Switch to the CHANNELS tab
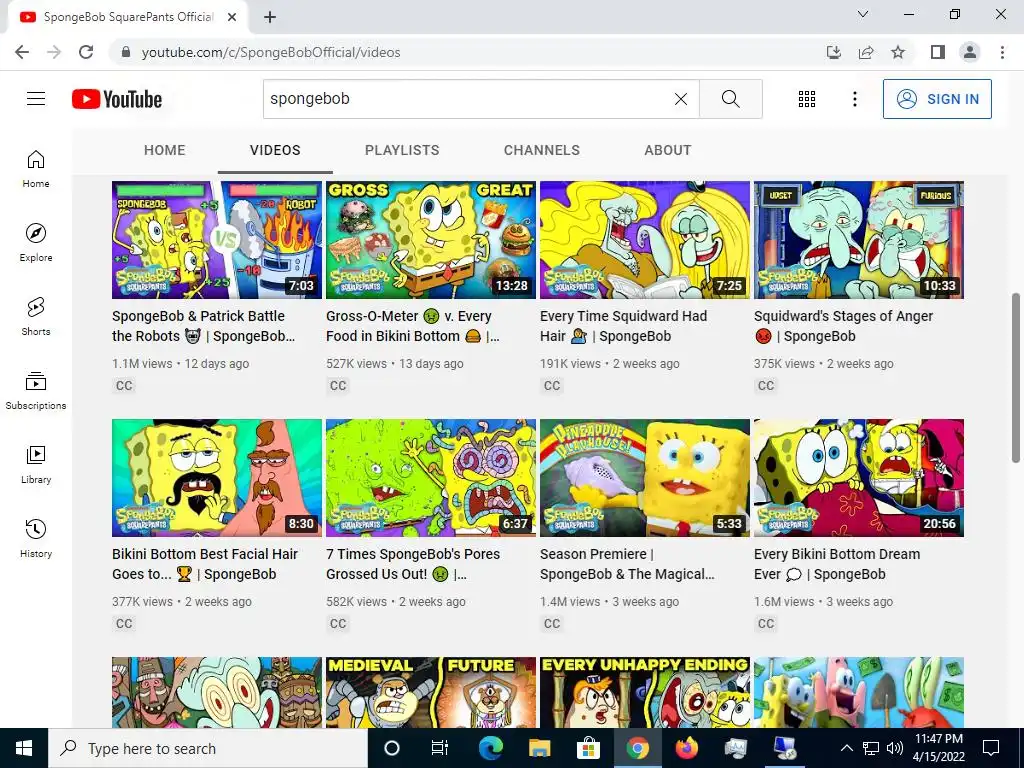Viewport: 1024px width, 768px height. click(x=541, y=150)
